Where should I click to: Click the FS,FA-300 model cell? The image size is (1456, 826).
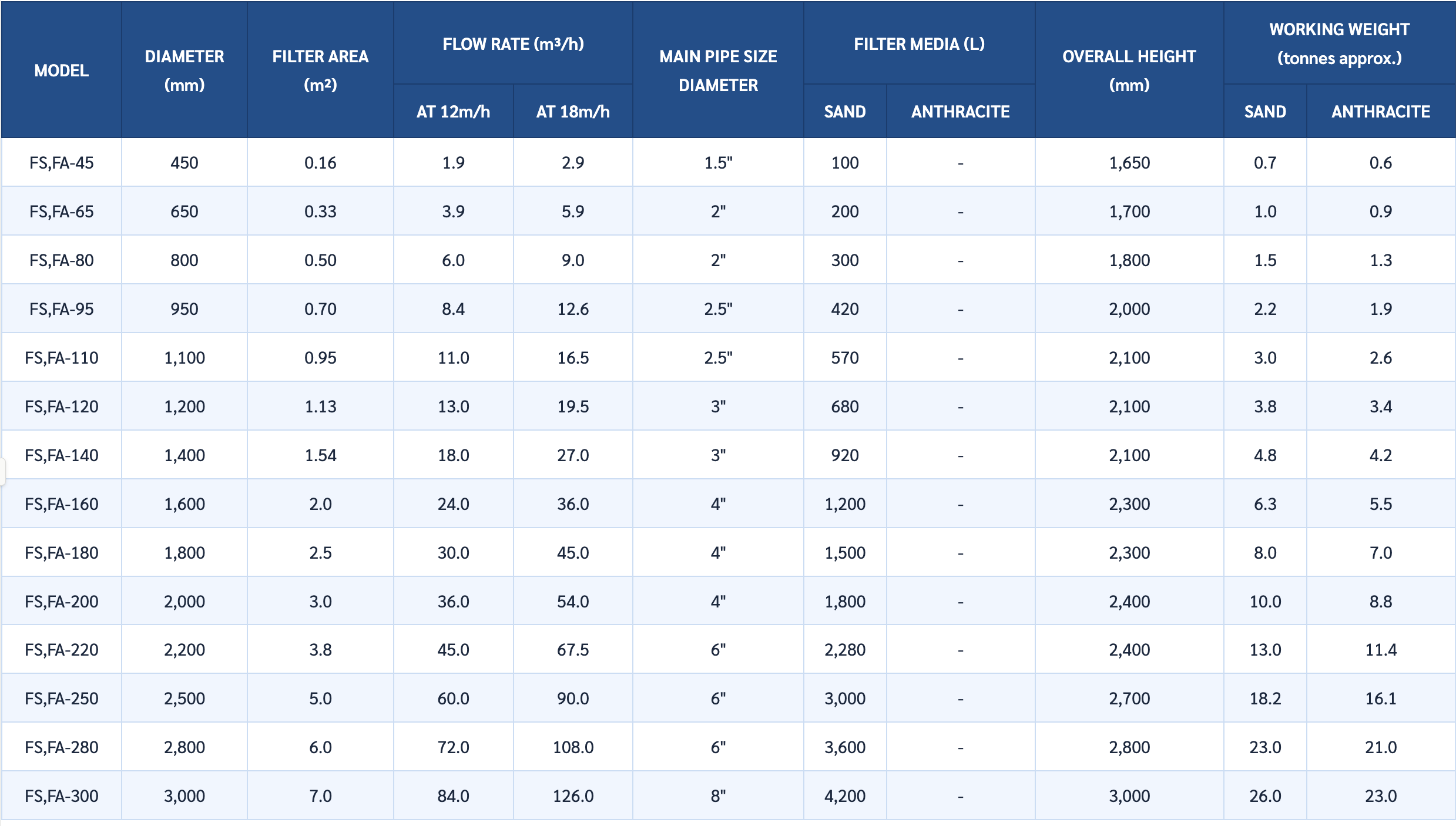click(61, 796)
